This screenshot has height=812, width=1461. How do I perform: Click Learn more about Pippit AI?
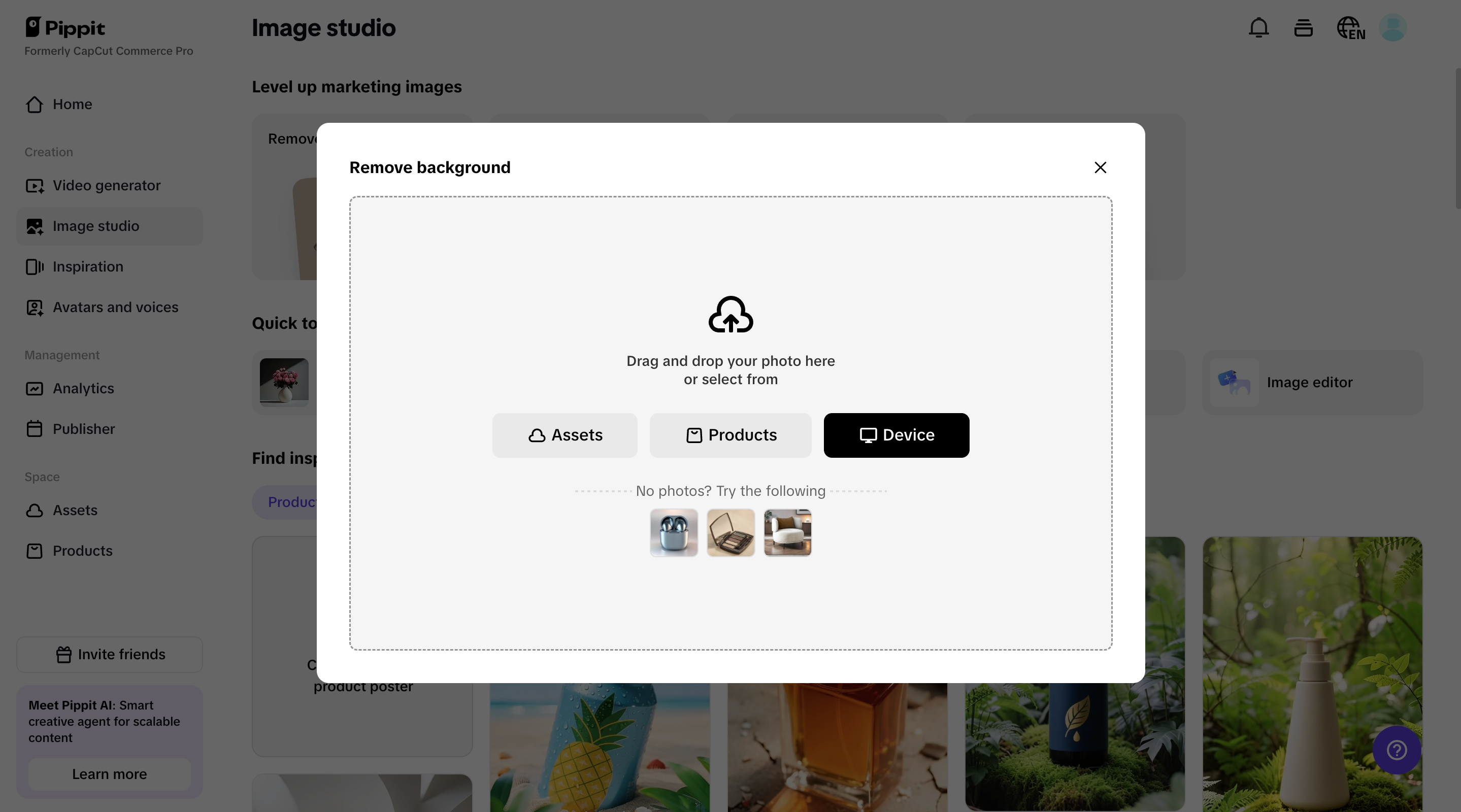click(110, 774)
